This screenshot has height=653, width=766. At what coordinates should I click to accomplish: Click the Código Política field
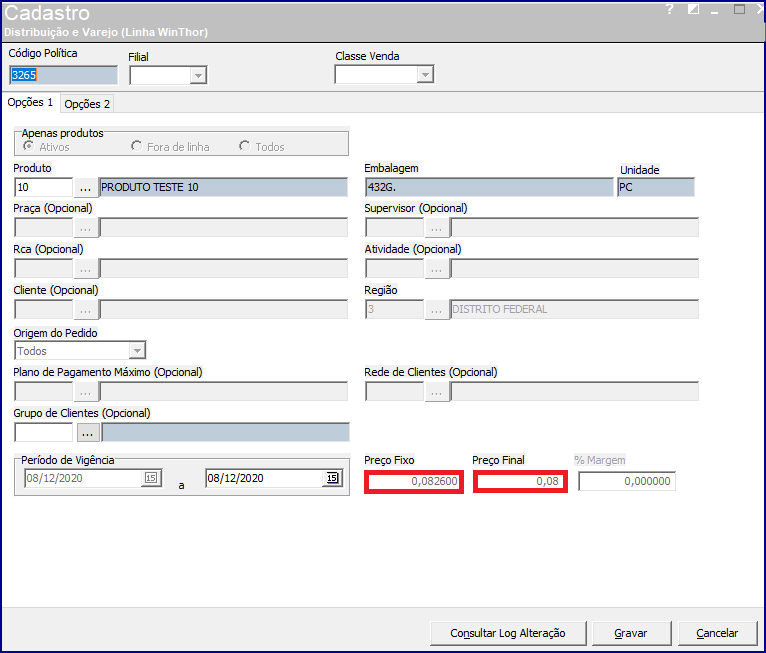[64, 75]
